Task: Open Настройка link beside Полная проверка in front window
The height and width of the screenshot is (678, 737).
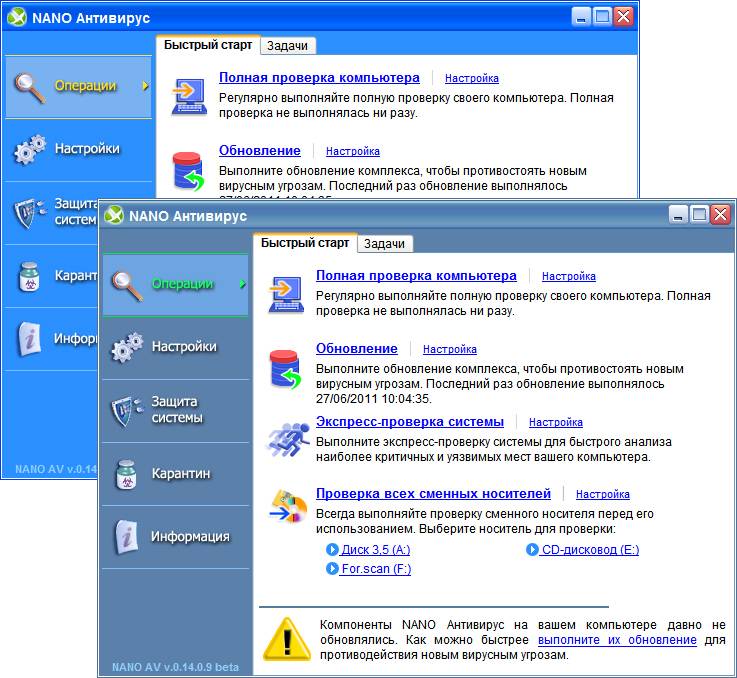Action: coord(569,276)
